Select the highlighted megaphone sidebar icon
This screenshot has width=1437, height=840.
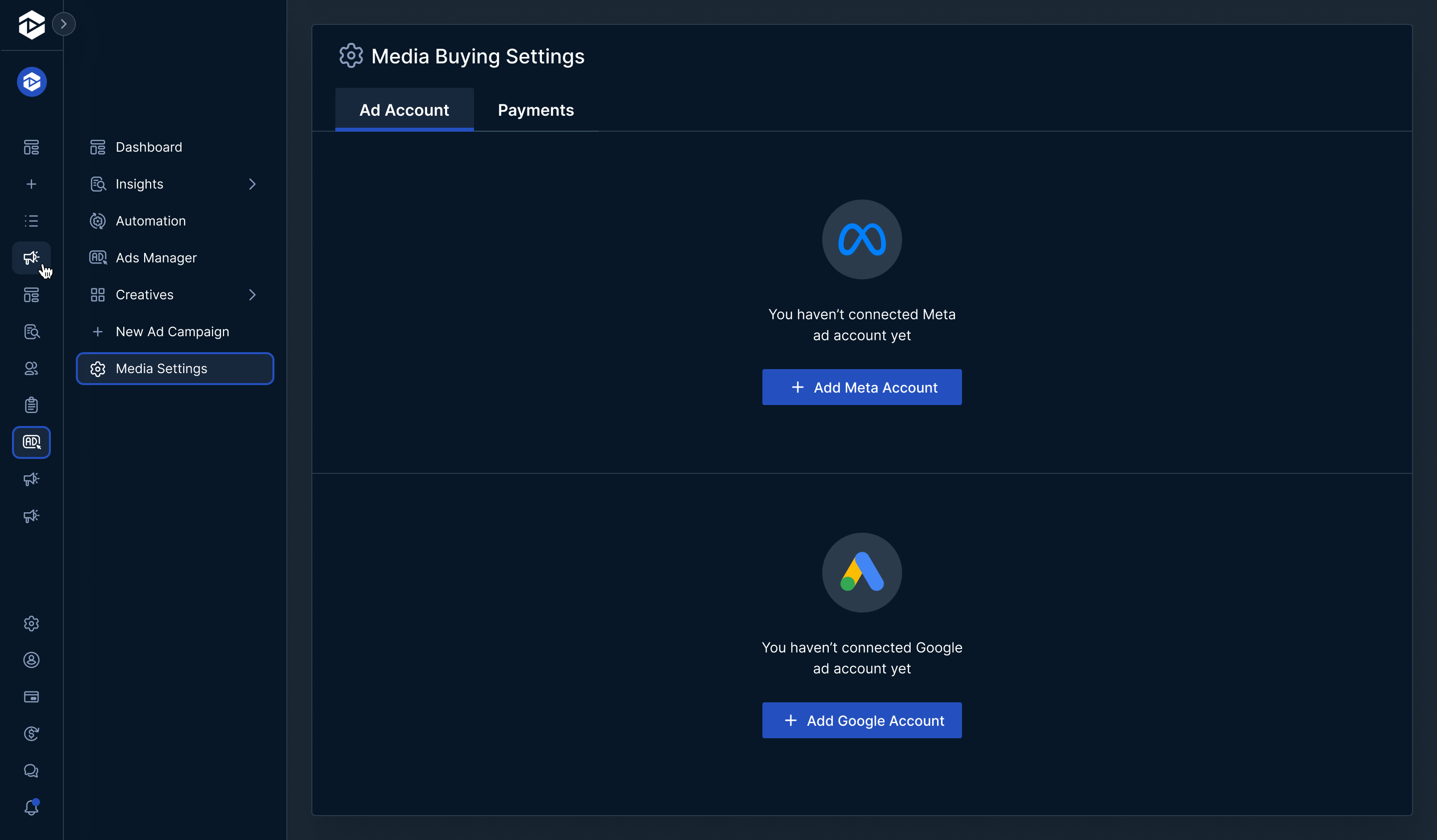point(31,257)
